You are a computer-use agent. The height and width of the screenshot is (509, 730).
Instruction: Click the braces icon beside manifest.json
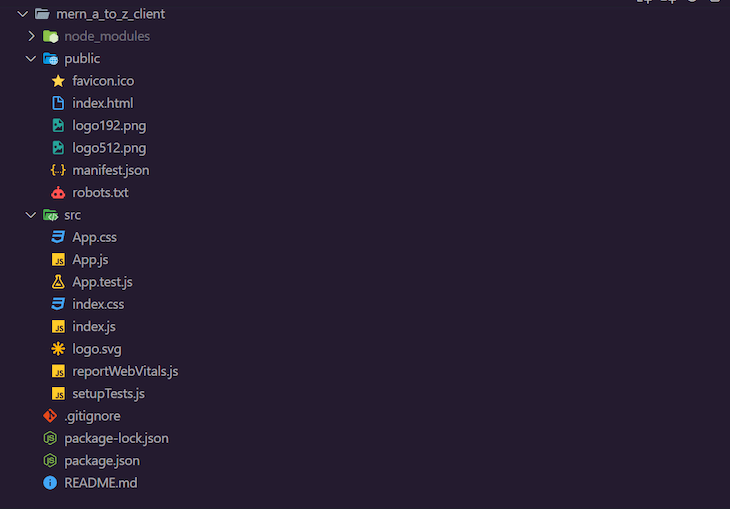[58, 171]
